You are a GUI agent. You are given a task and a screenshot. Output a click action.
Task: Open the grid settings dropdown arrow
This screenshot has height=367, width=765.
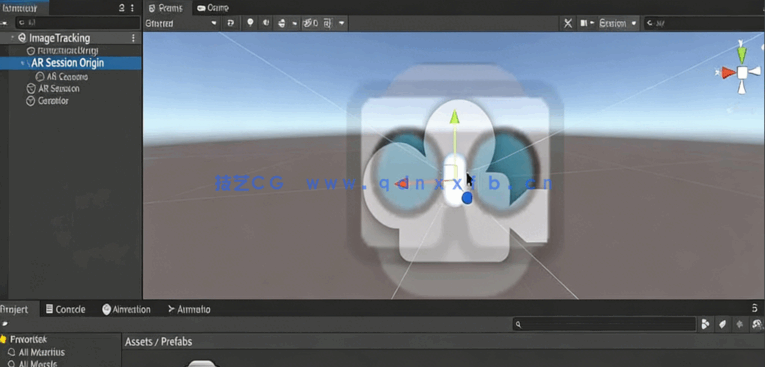coord(342,23)
